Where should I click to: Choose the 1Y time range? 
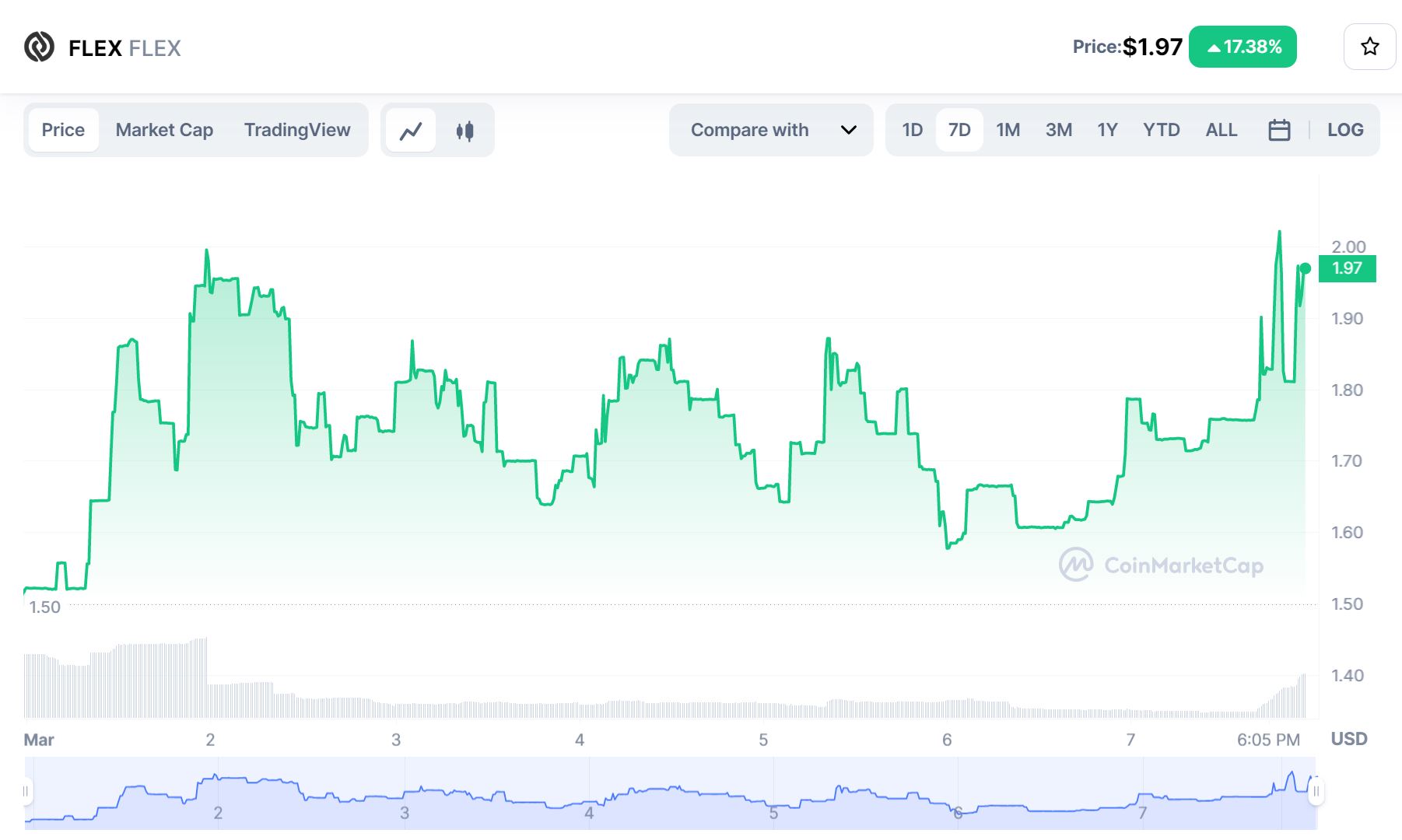pyautogui.click(x=1107, y=130)
